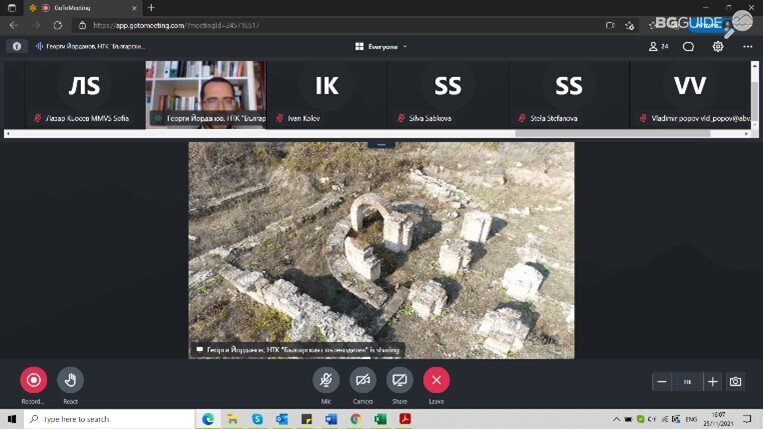Click the Share screen button
763x429 pixels.
click(x=399, y=380)
